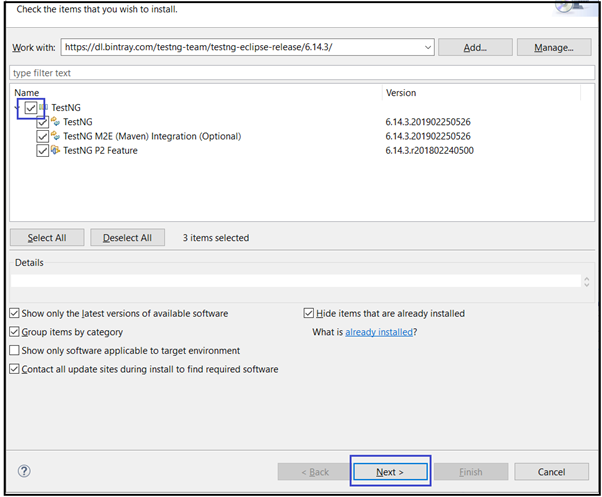Click the type filter text field
This screenshot has height=497, width=602.
point(302,73)
